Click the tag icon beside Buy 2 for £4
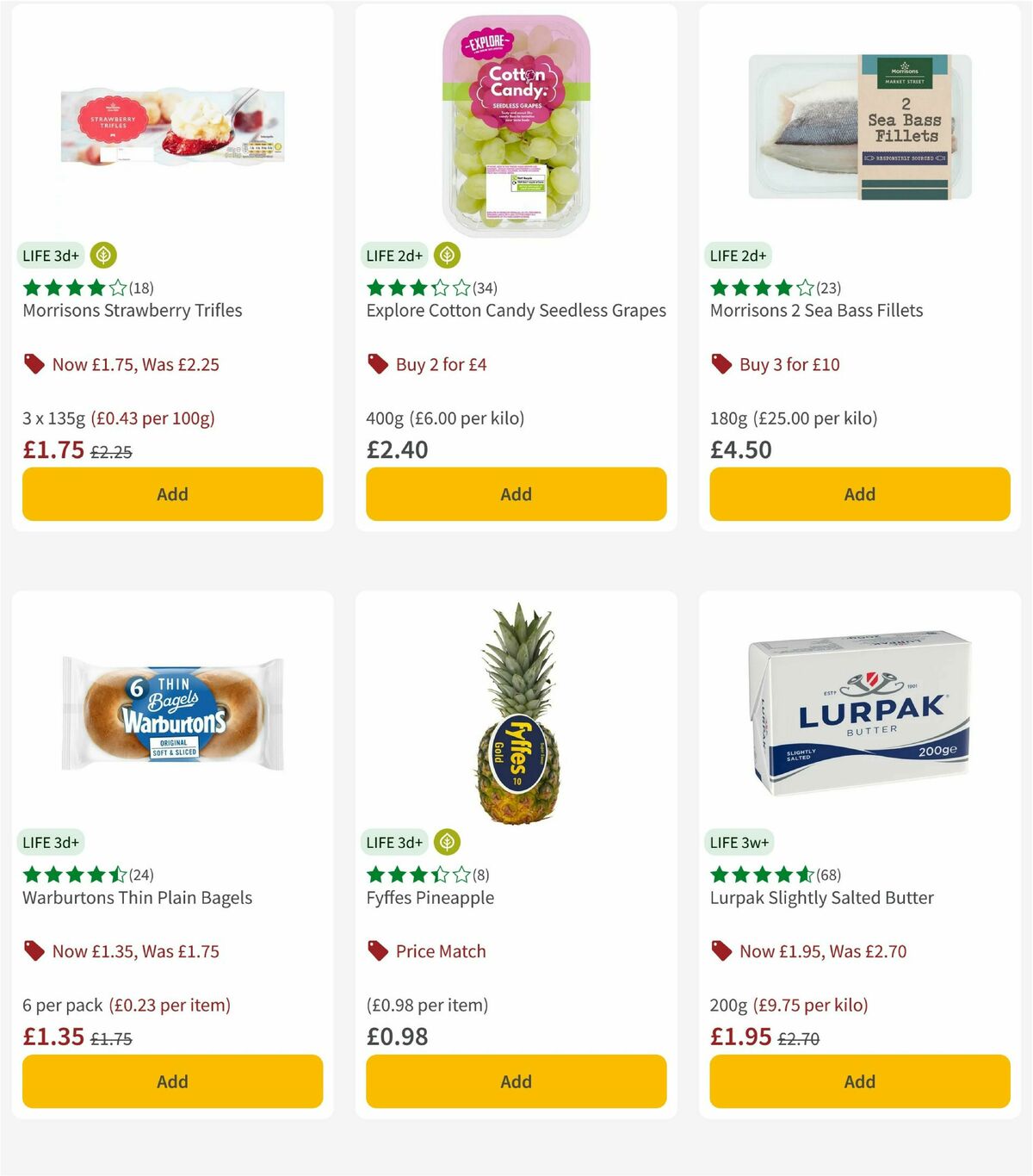This screenshot has height=1176, width=1033. click(376, 364)
